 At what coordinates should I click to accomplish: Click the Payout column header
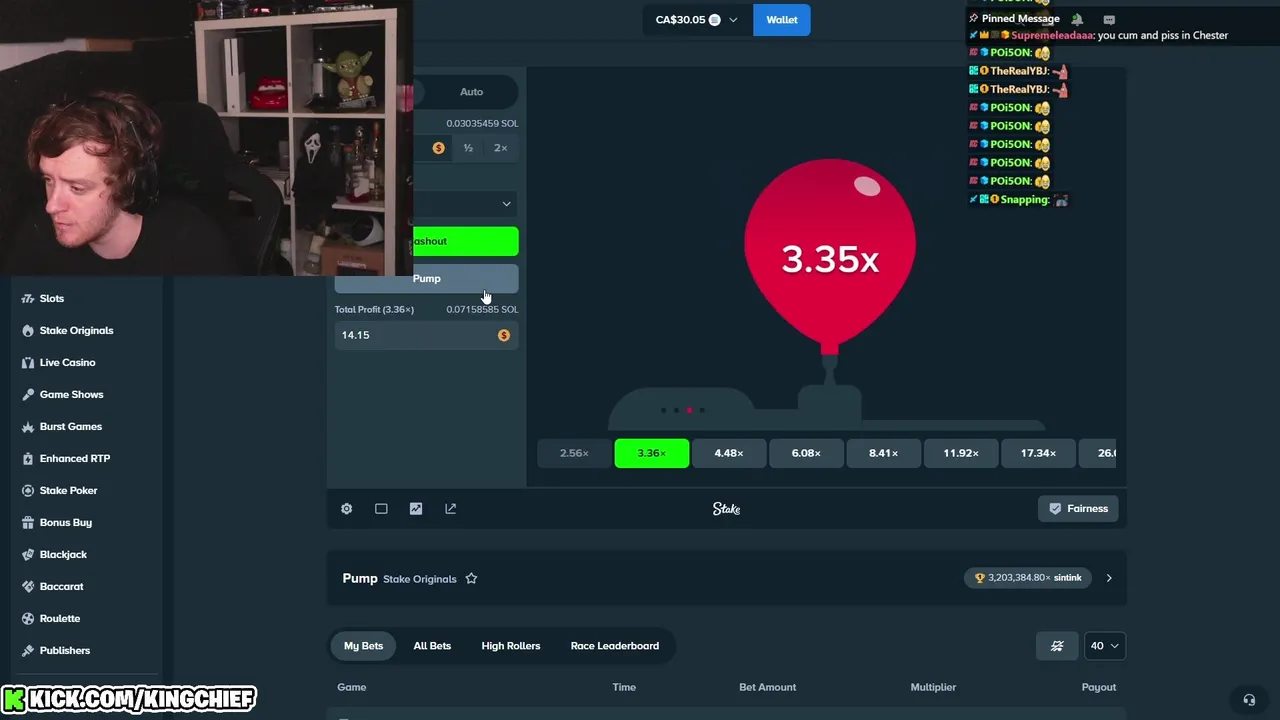[1099, 687]
